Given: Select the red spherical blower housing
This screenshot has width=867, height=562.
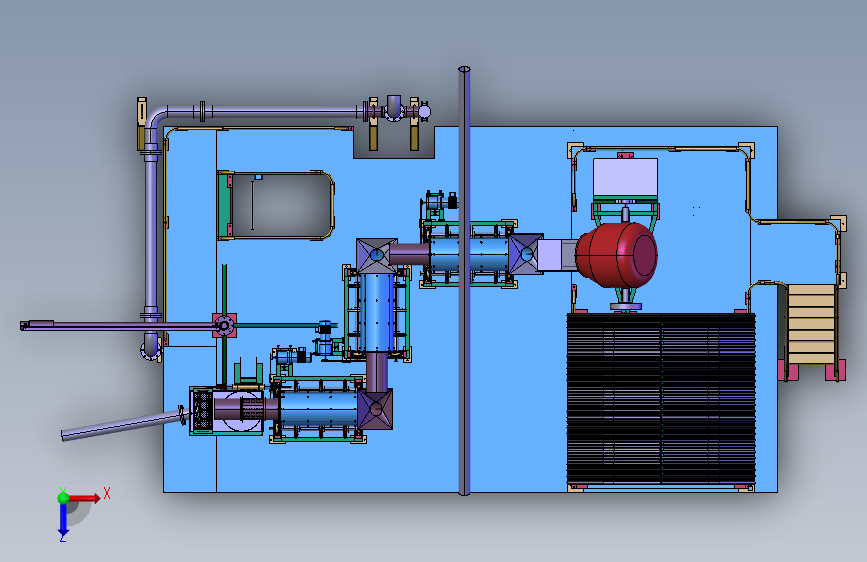Looking at the screenshot, I should click(617, 255).
